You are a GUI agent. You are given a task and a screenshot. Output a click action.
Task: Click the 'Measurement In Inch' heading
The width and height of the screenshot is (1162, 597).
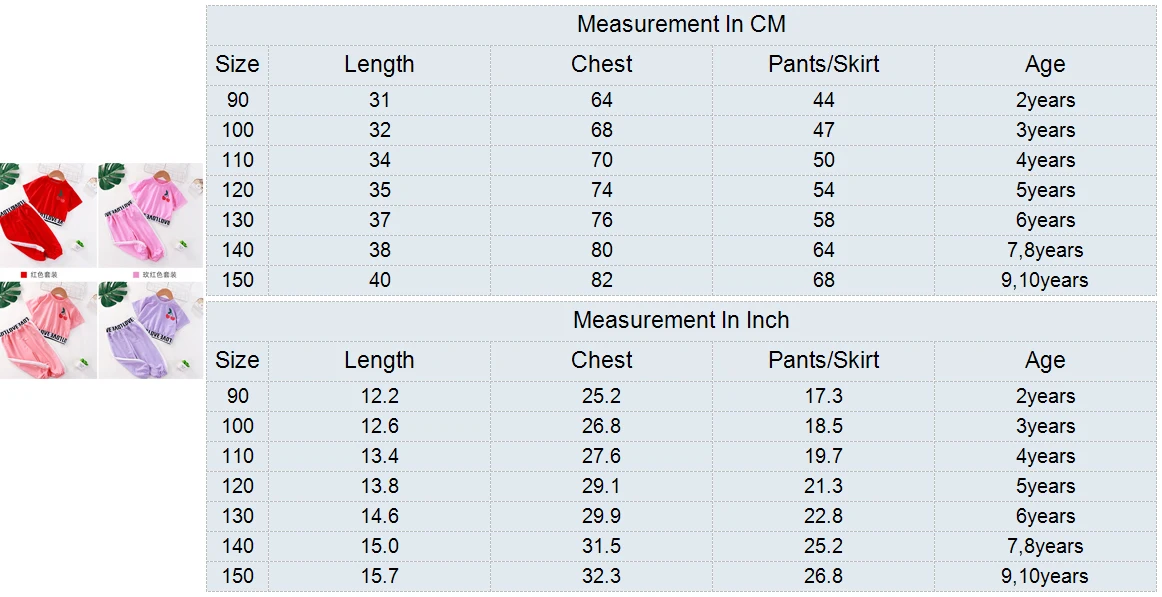681,320
